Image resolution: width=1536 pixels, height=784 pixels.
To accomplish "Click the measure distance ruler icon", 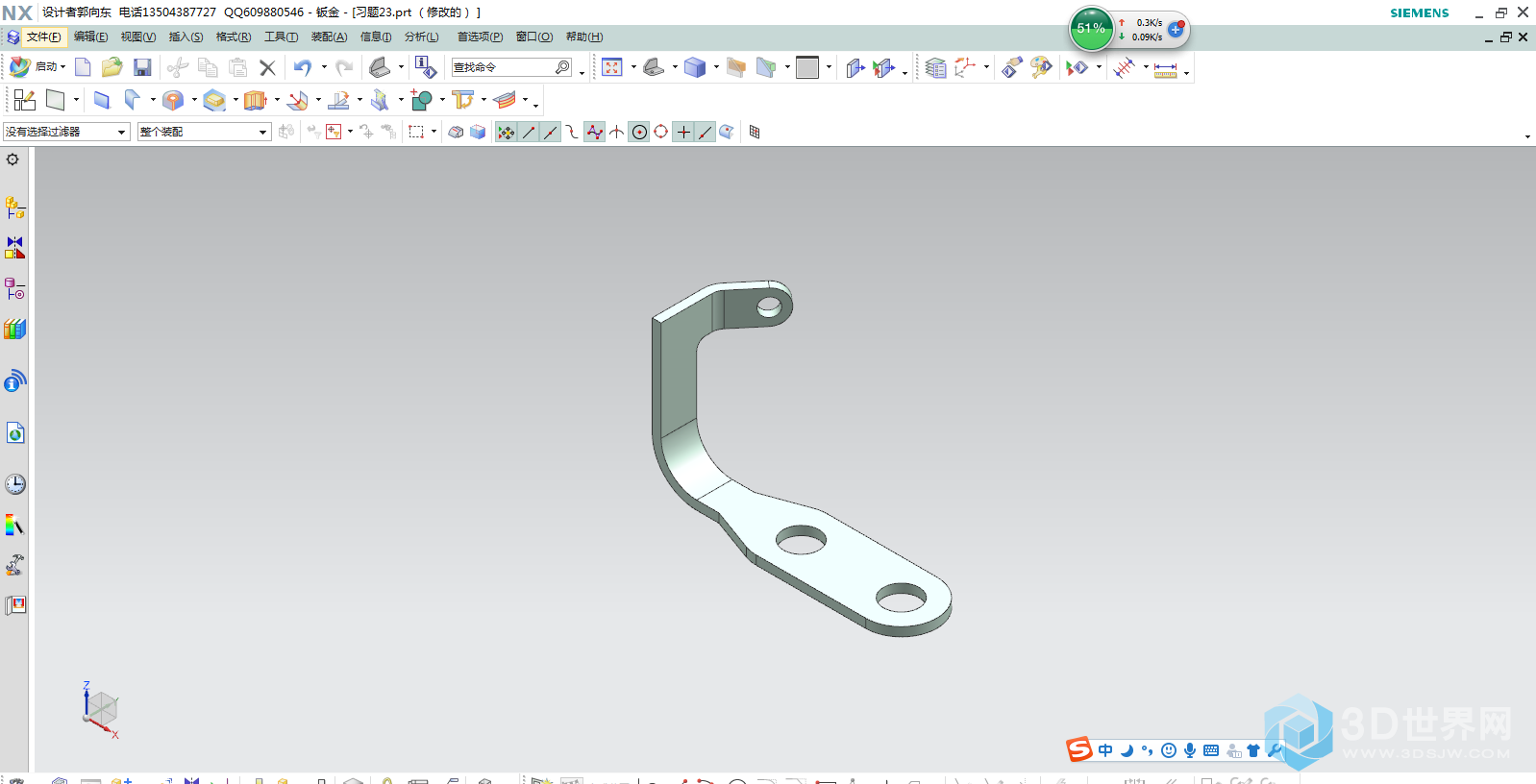I will (1165, 68).
